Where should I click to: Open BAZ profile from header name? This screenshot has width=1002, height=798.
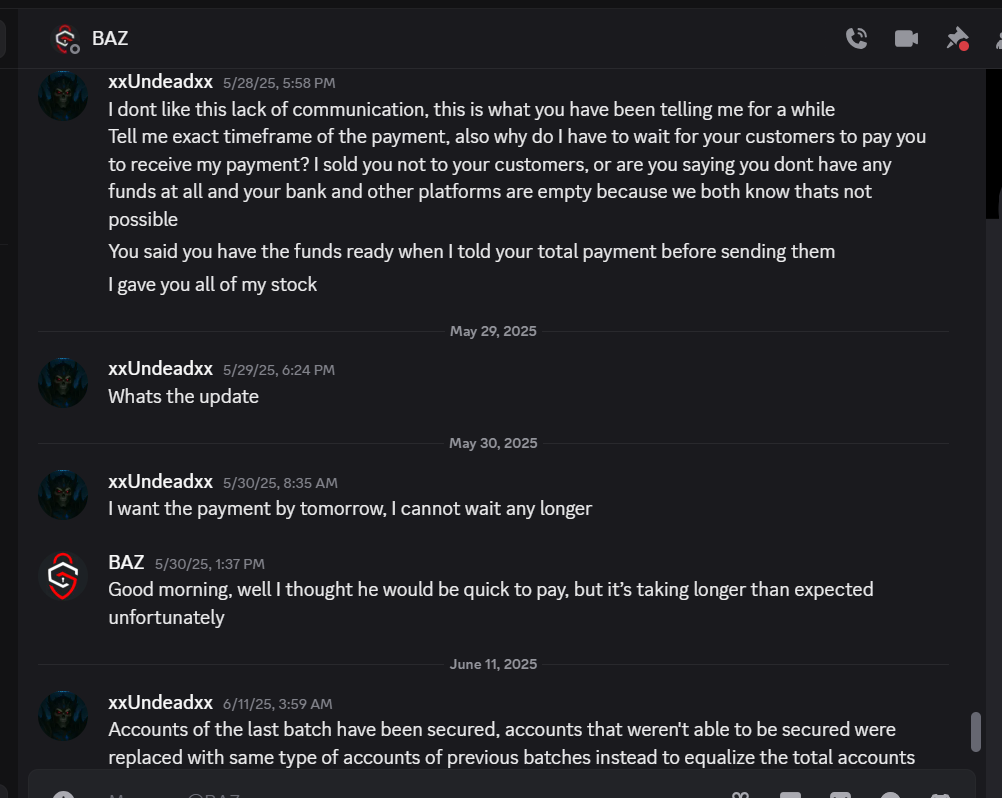110,38
